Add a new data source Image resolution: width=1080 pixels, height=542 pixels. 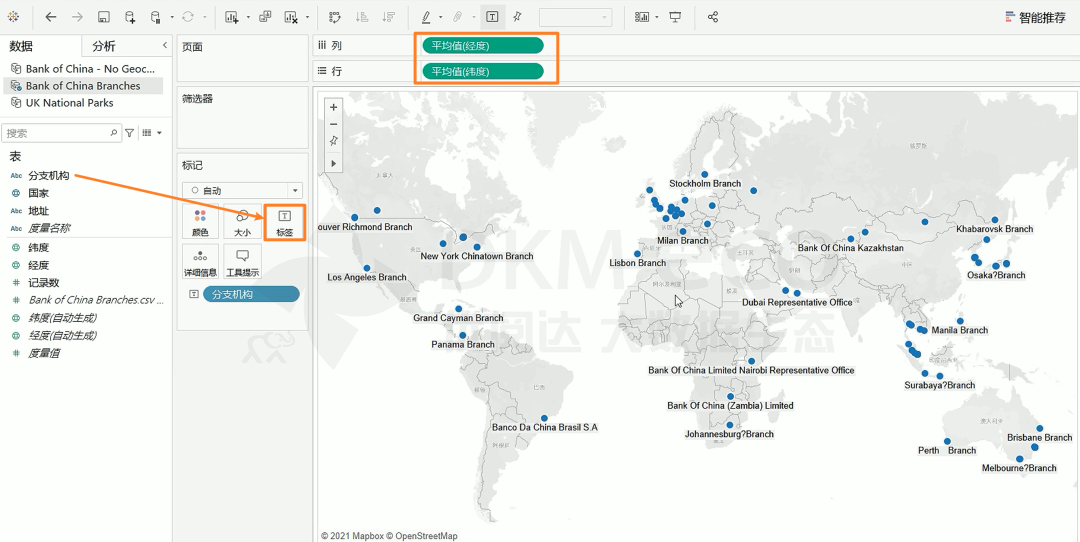tap(129, 17)
